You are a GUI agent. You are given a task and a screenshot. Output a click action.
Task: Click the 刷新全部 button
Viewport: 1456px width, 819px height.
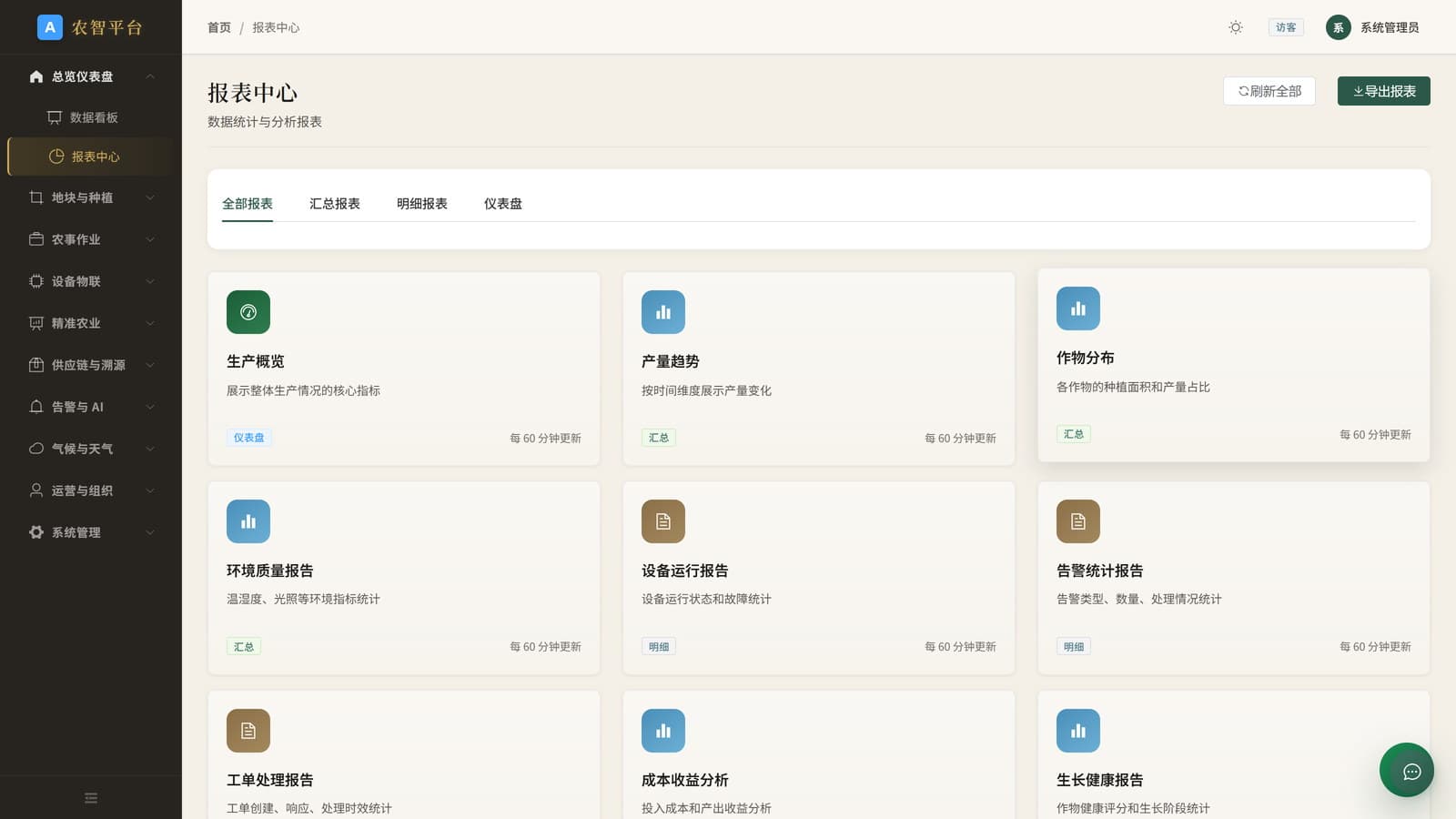1269,91
